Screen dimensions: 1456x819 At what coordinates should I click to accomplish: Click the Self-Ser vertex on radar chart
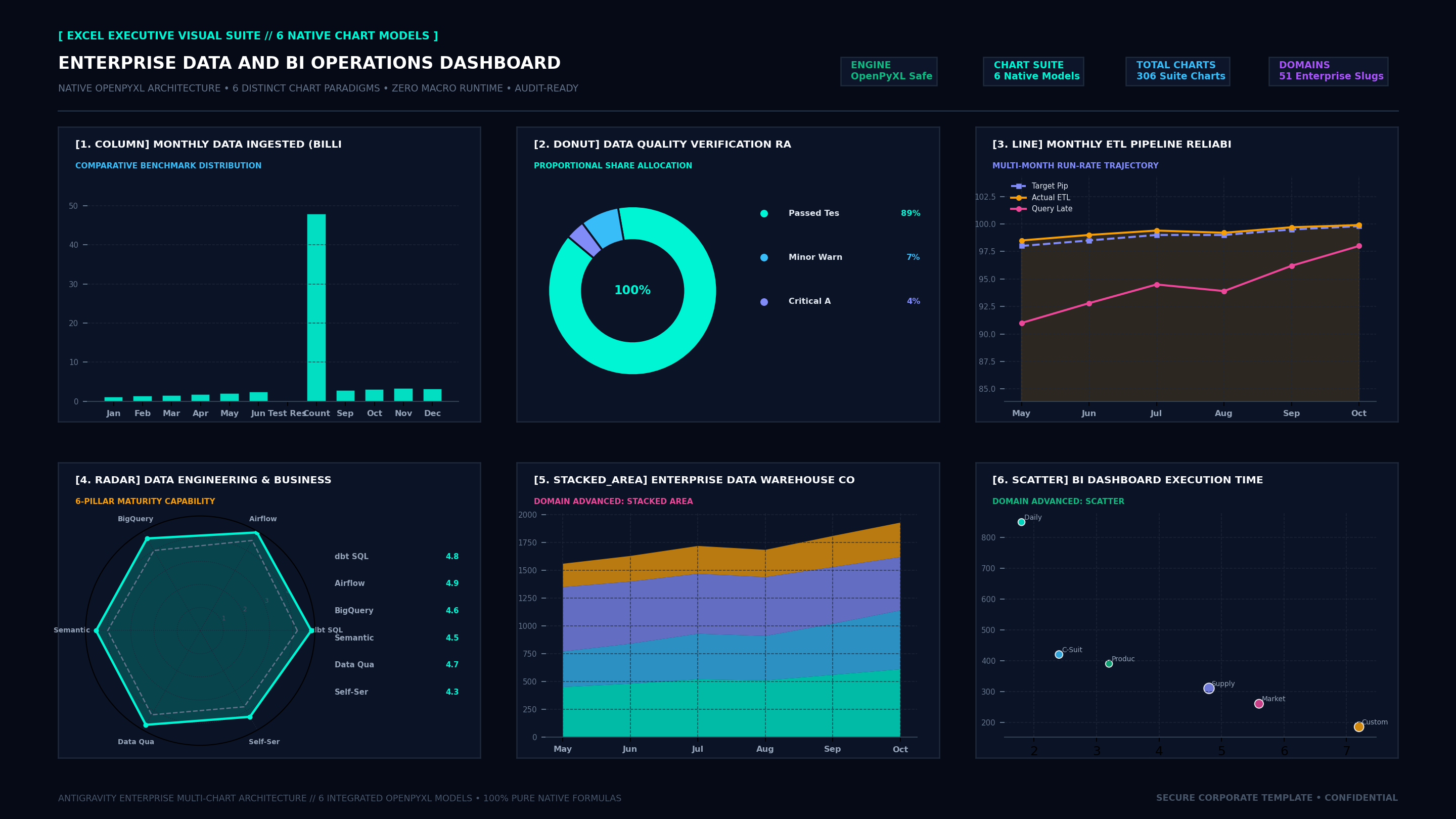[250, 717]
